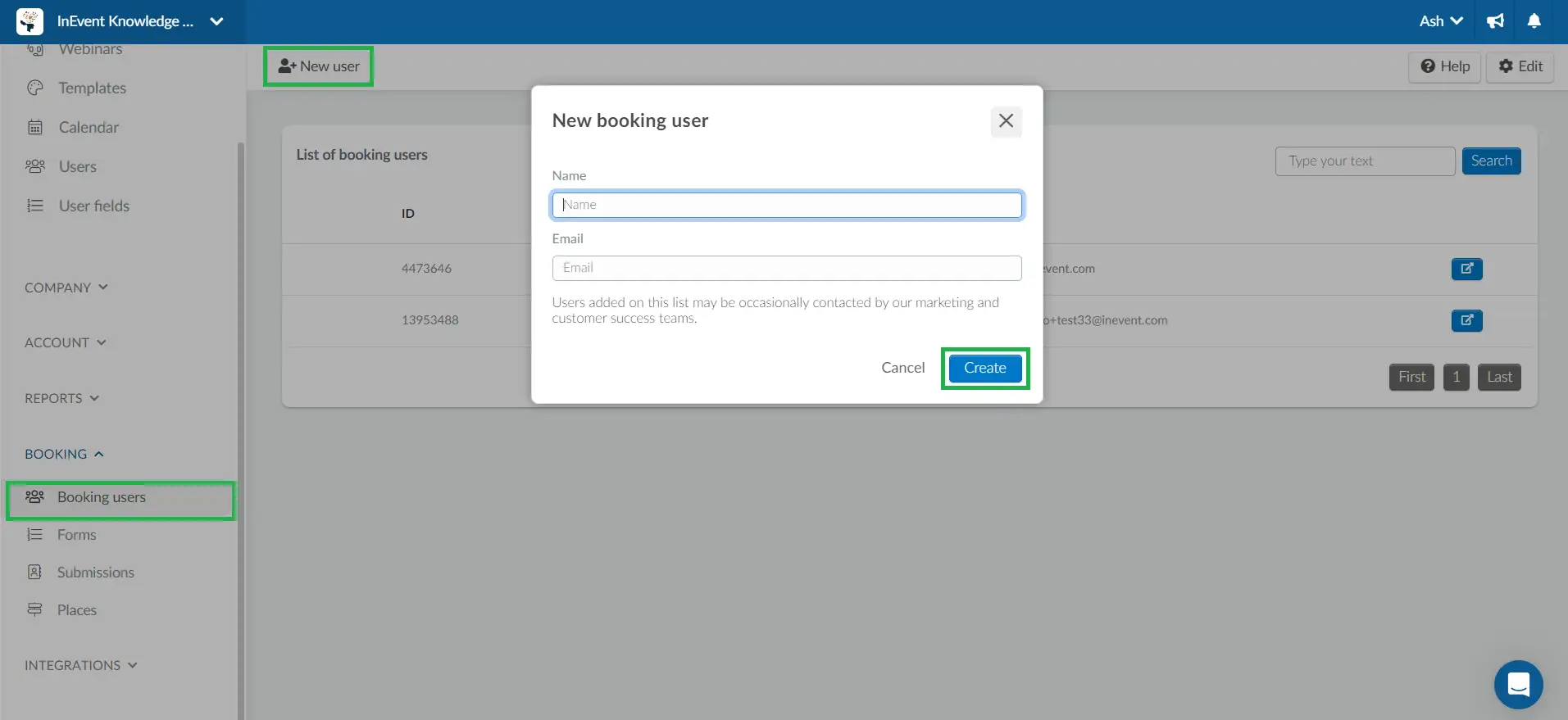The height and width of the screenshot is (720, 1568).
Task: Open User fields menu item
Action: click(x=94, y=206)
